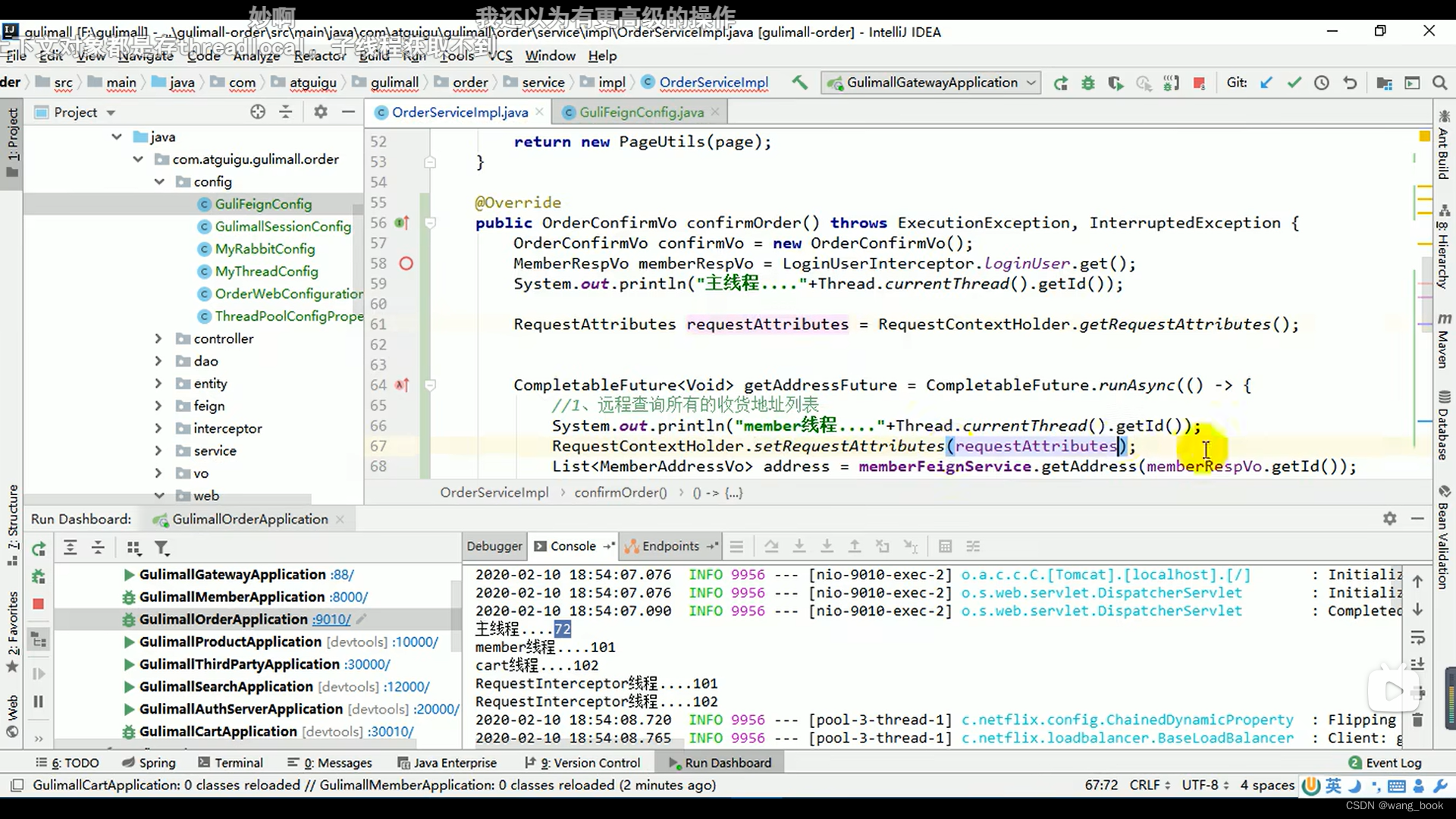Expand the controller folder
This screenshot has height=819, width=1456.
[158, 339]
